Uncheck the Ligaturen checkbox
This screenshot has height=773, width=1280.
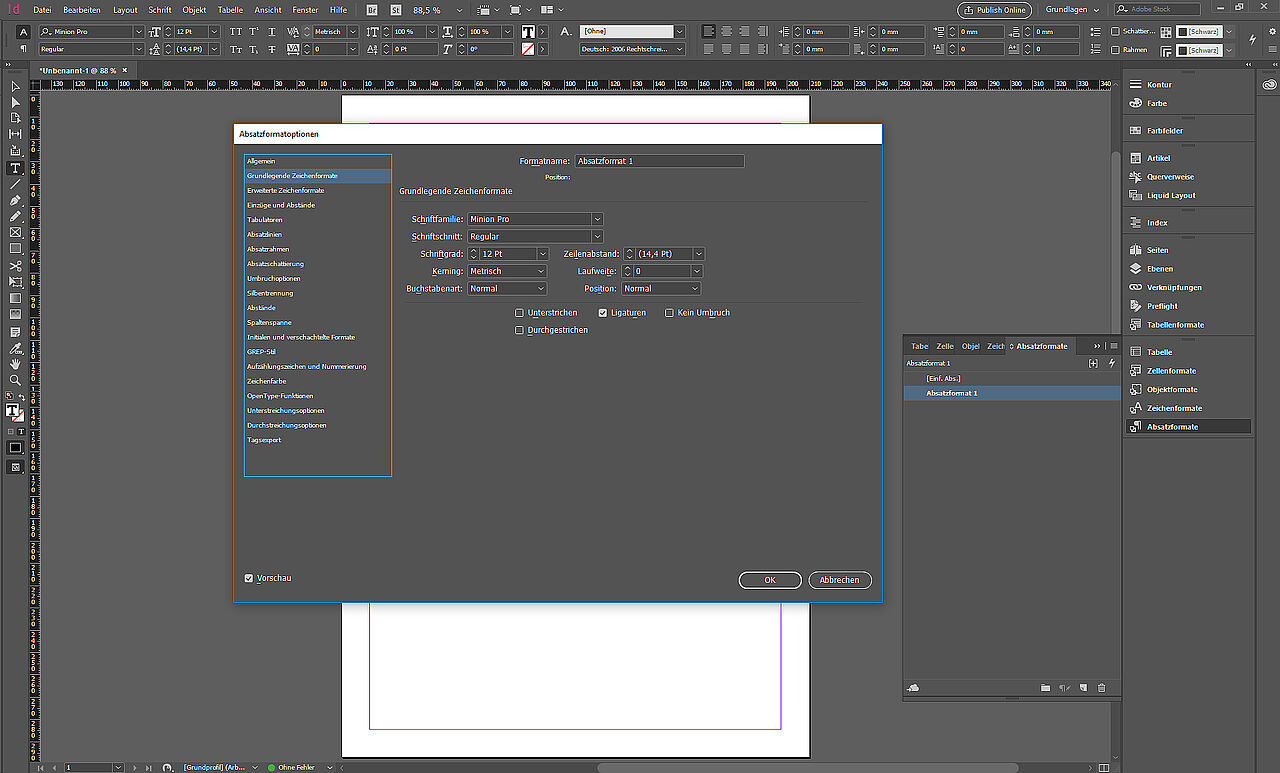pos(603,313)
